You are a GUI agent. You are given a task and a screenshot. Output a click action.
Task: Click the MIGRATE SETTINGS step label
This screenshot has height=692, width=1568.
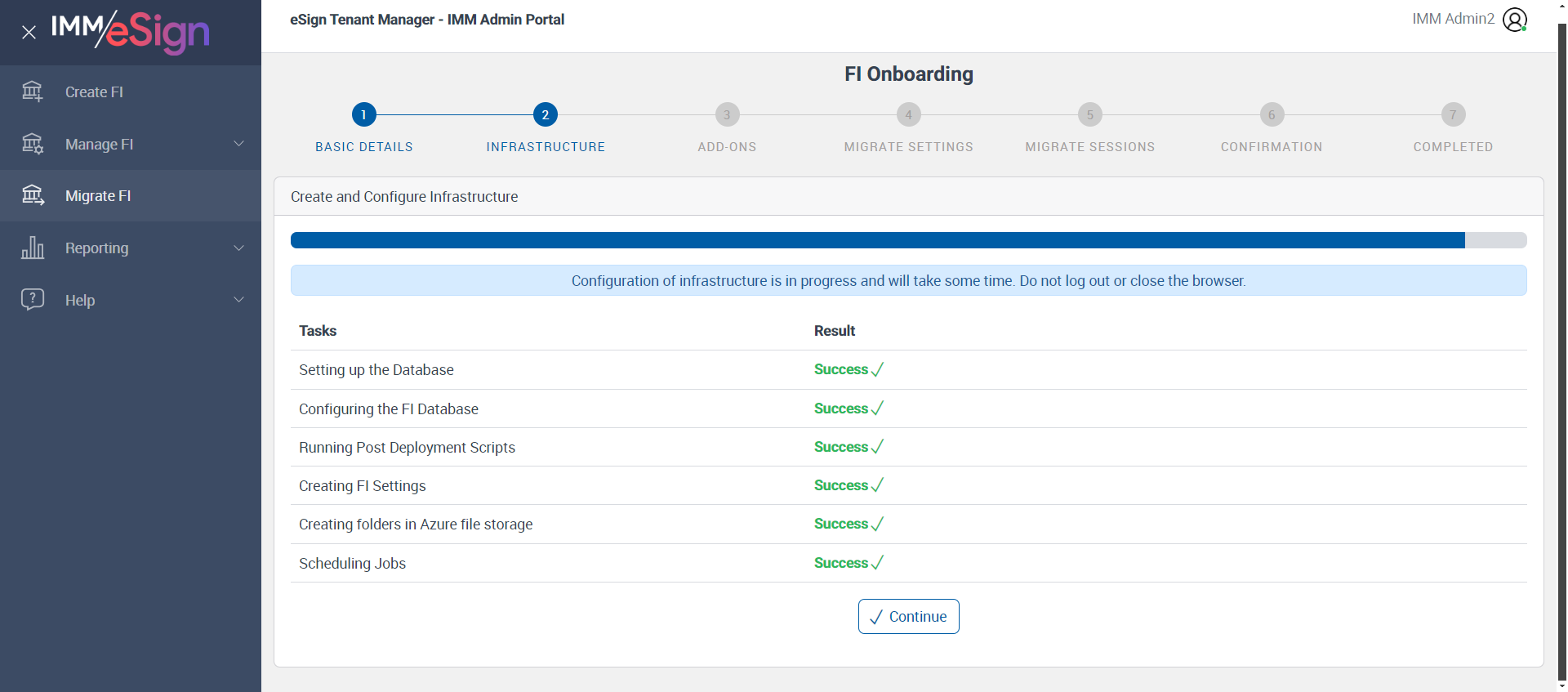(909, 147)
